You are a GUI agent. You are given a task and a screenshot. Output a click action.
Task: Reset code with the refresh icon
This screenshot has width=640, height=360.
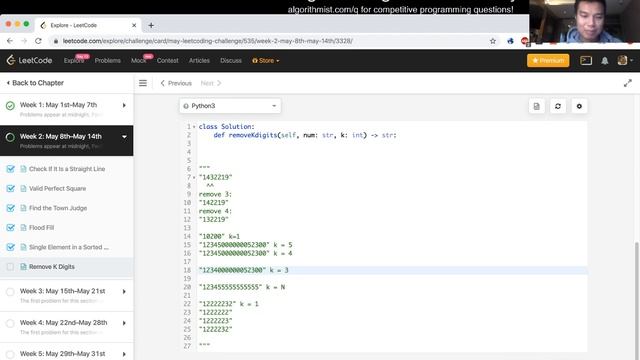click(558, 106)
